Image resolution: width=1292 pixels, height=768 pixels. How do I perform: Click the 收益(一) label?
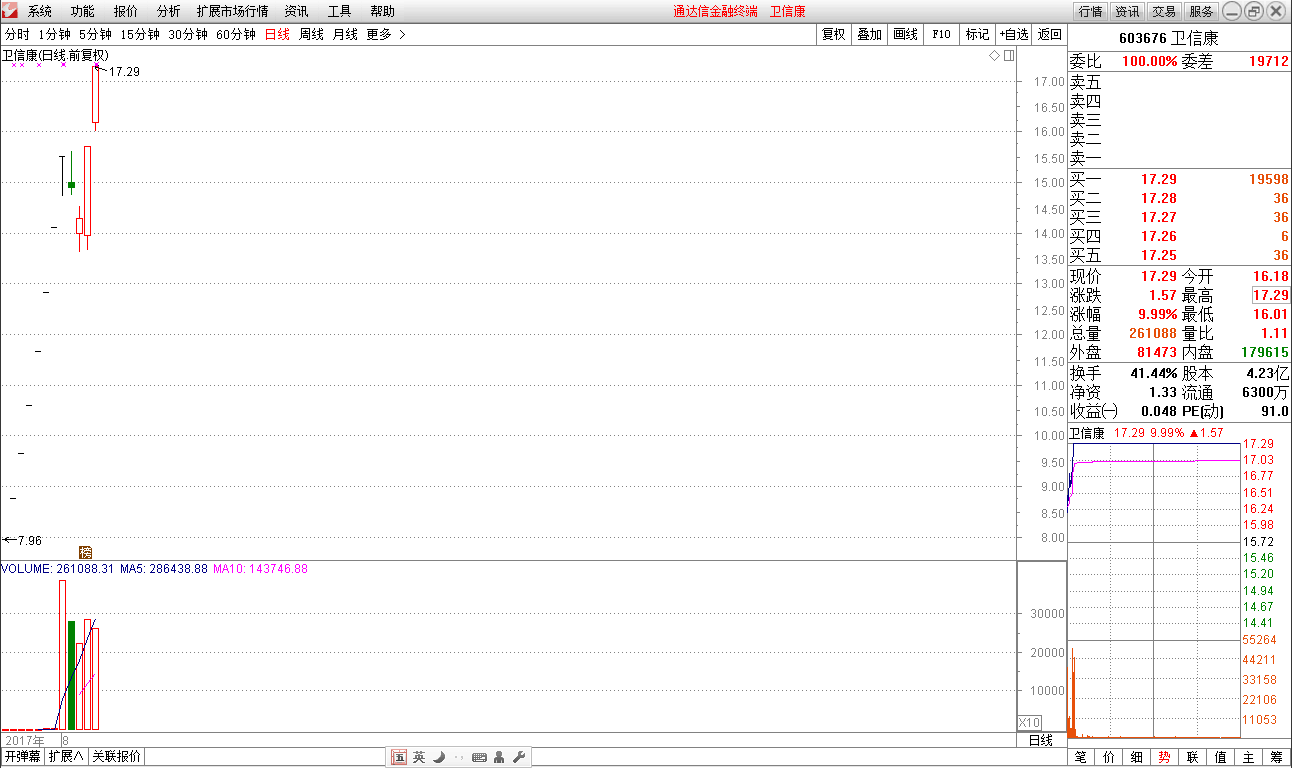(1093, 411)
